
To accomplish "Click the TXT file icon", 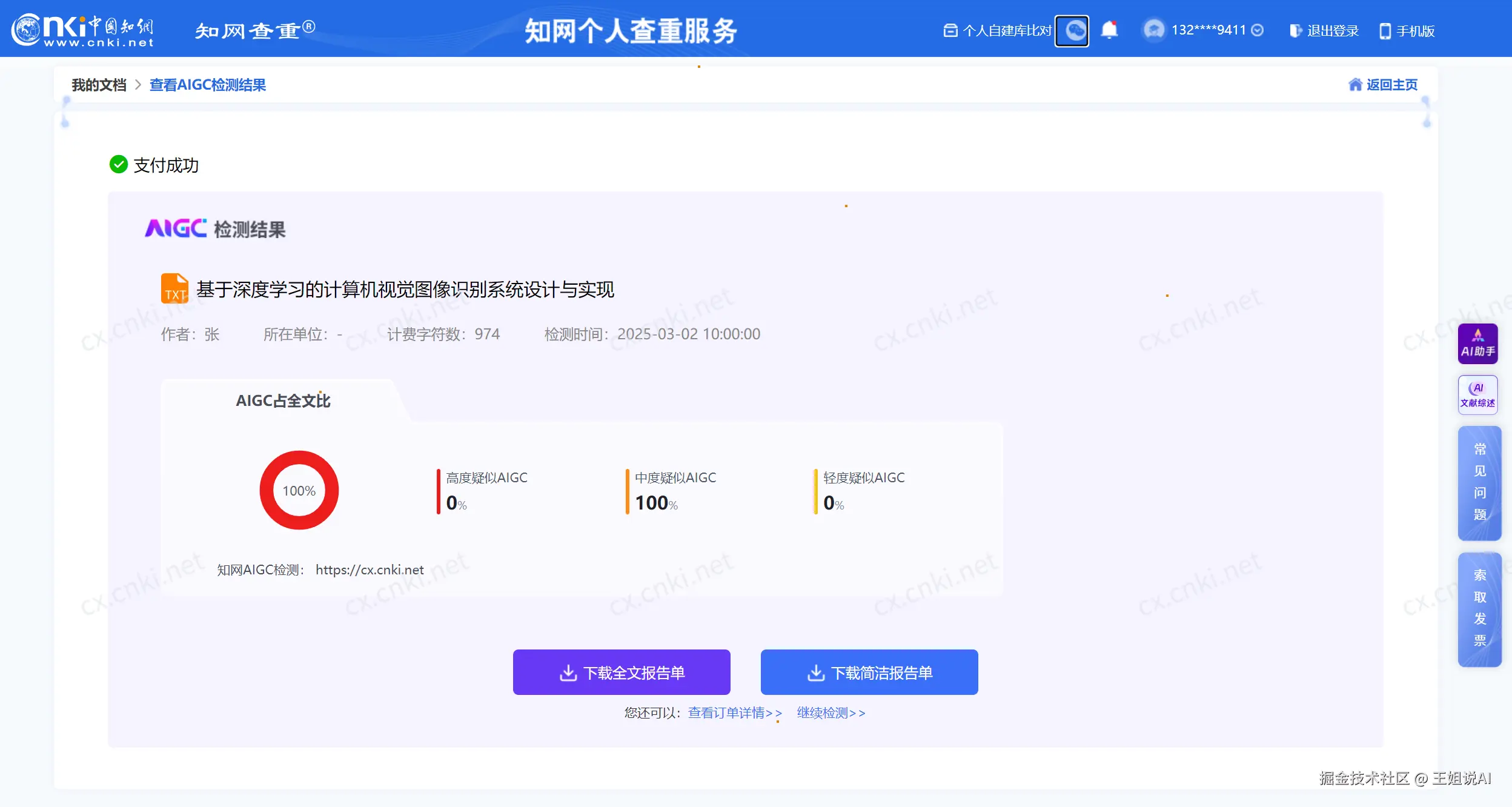I will [x=174, y=288].
